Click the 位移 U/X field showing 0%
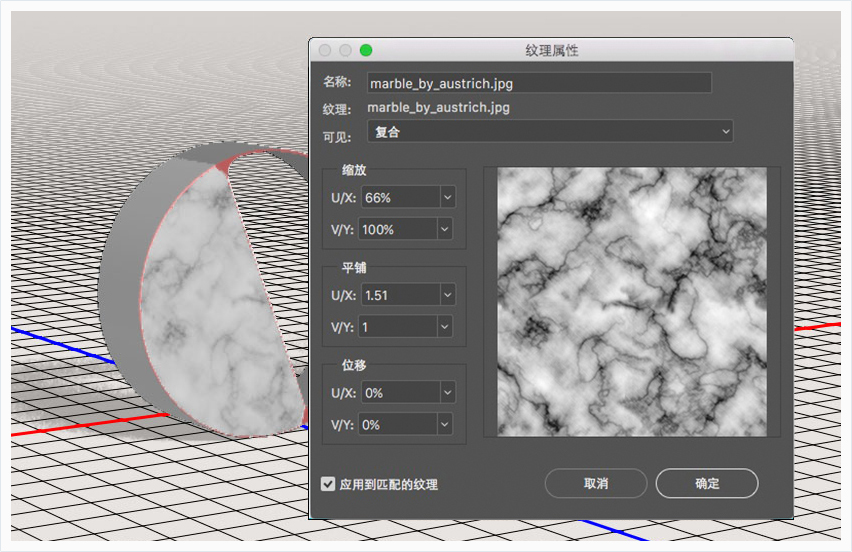This screenshot has height=552, width=852. (x=400, y=392)
